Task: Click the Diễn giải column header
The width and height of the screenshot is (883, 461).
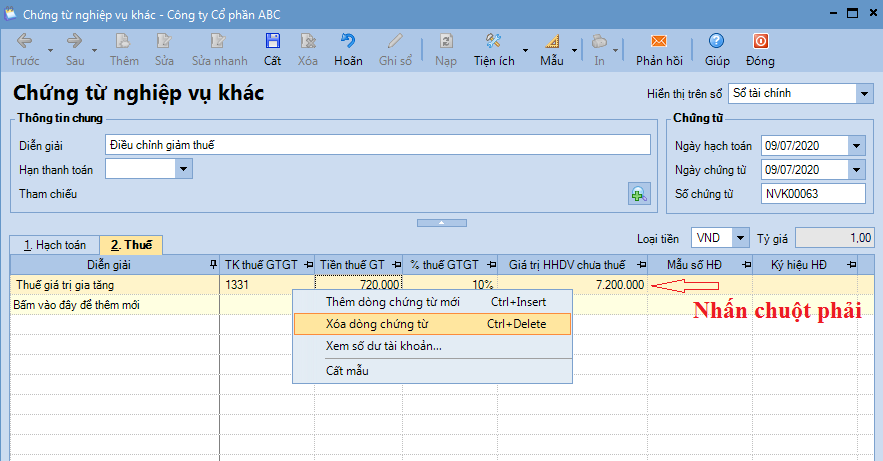Action: (115, 265)
